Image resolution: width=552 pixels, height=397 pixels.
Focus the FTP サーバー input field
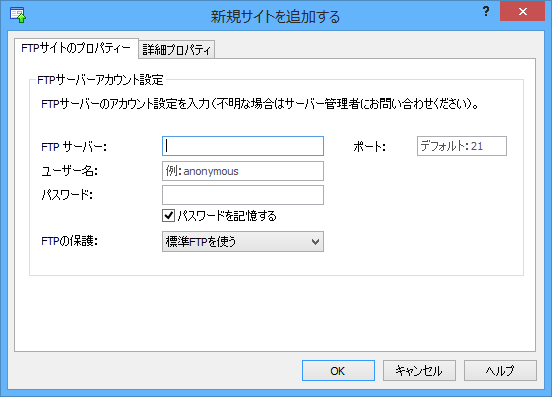coord(243,146)
